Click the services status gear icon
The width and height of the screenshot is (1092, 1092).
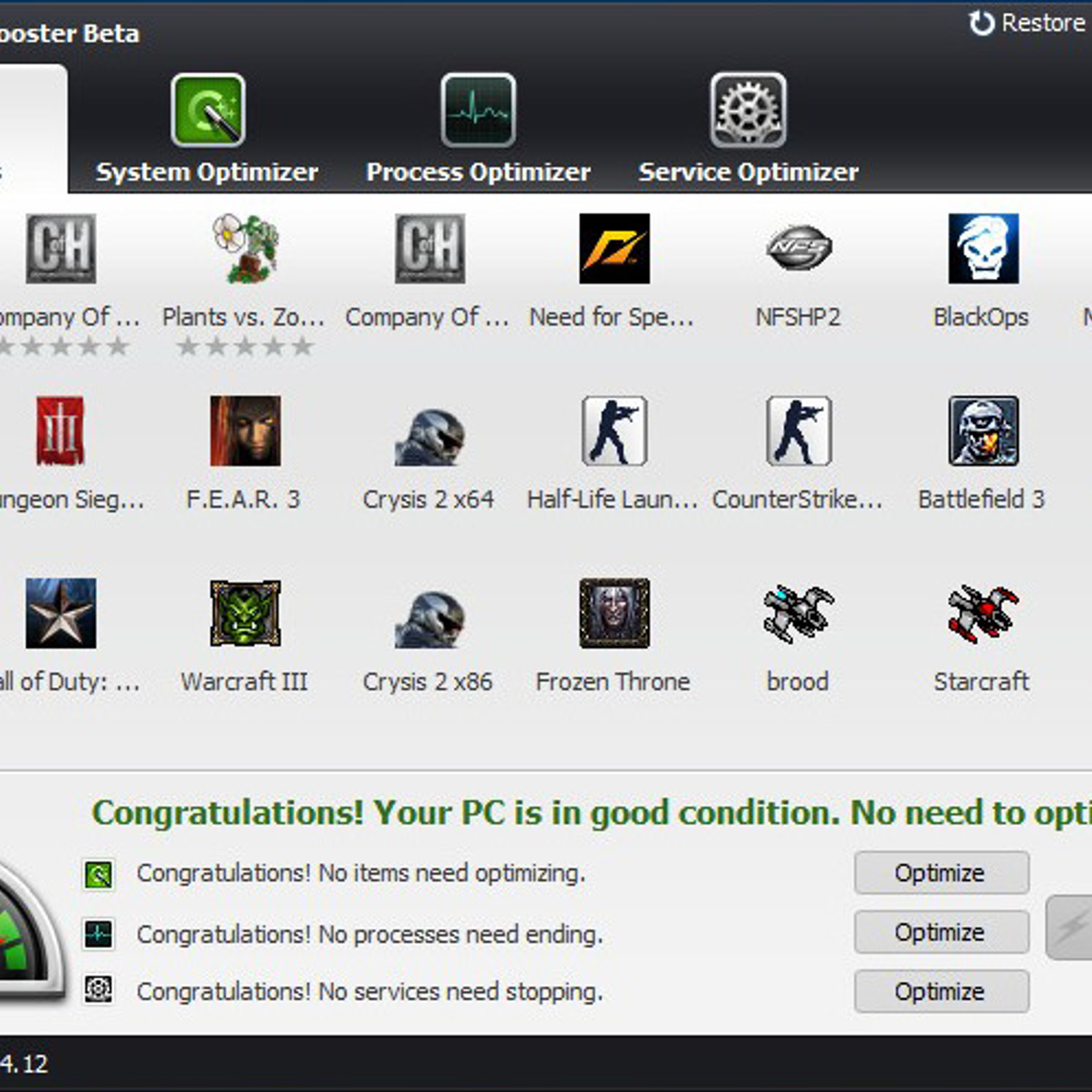click(x=98, y=990)
